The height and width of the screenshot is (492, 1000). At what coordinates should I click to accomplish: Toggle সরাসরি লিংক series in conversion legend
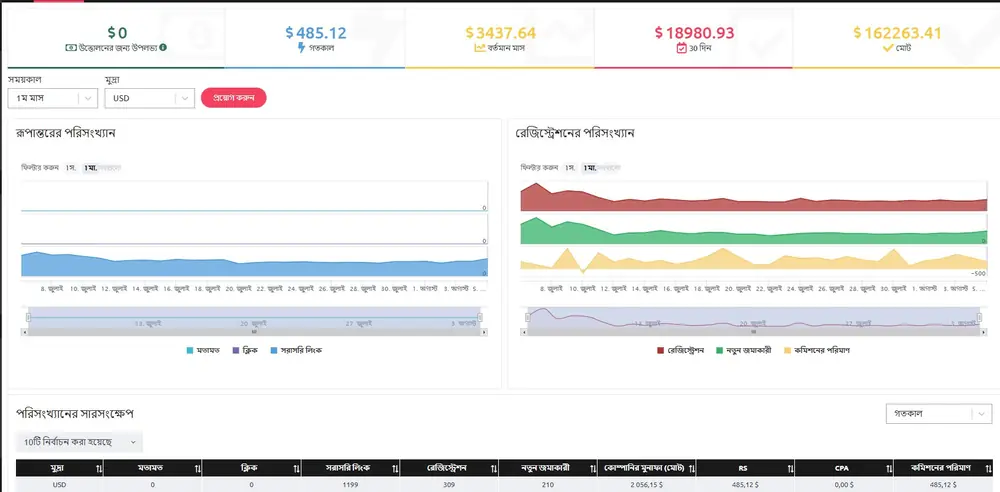click(x=296, y=350)
